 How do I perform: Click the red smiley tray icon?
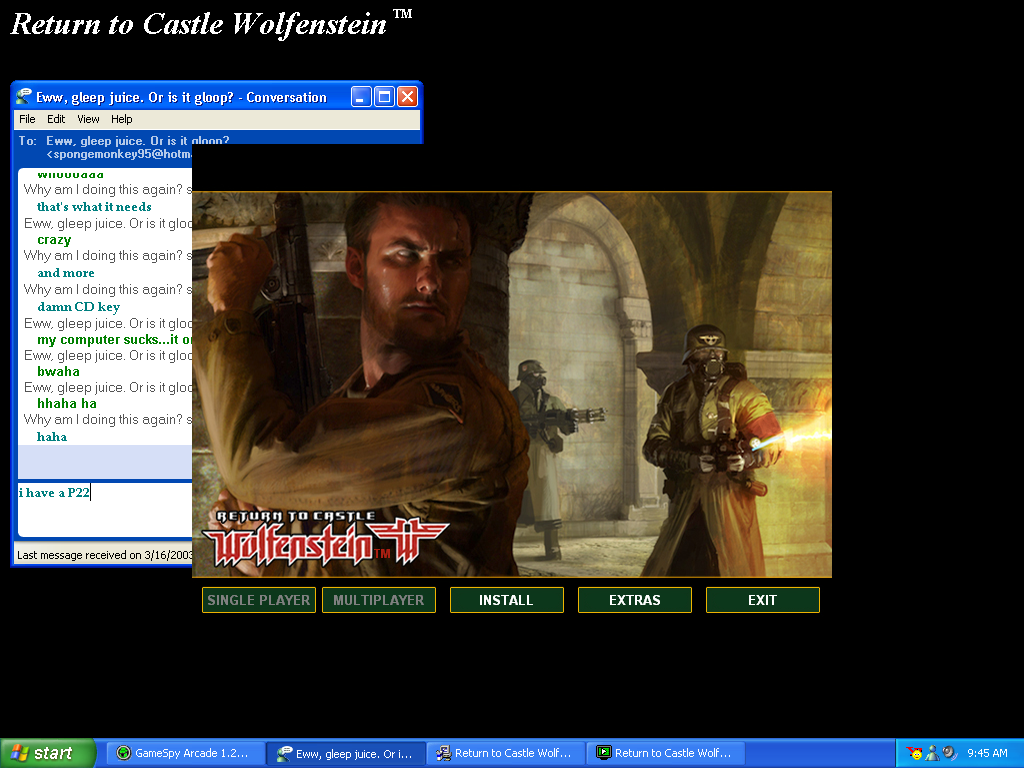coord(915,753)
